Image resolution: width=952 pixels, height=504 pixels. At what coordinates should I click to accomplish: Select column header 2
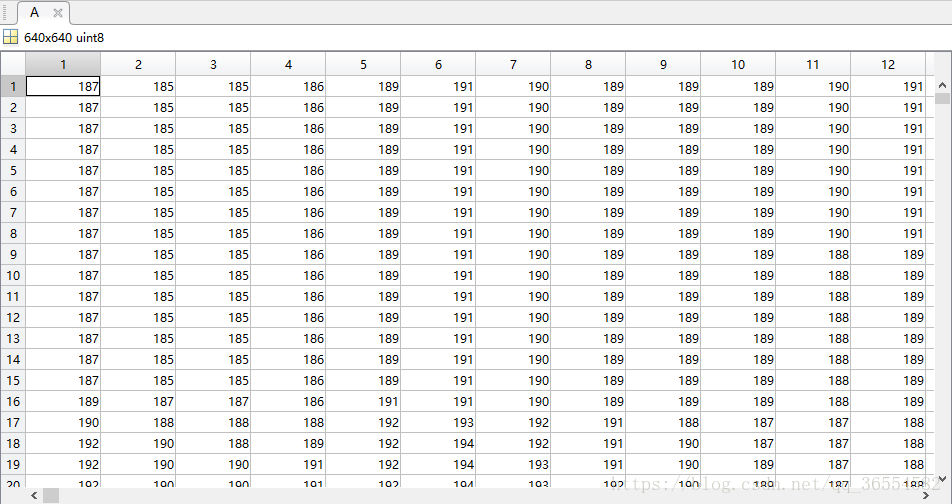pyautogui.click(x=138, y=64)
